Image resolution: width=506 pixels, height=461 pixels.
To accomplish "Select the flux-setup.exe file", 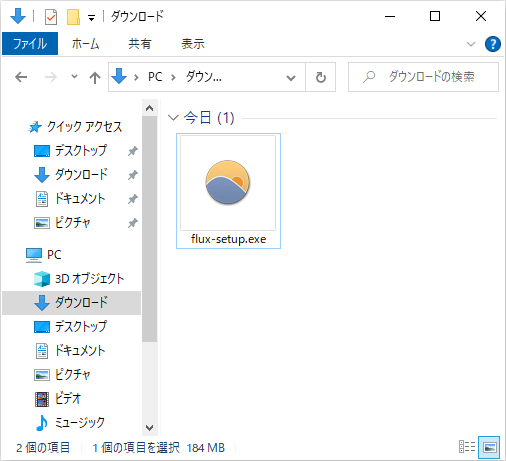I will tap(228, 191).
